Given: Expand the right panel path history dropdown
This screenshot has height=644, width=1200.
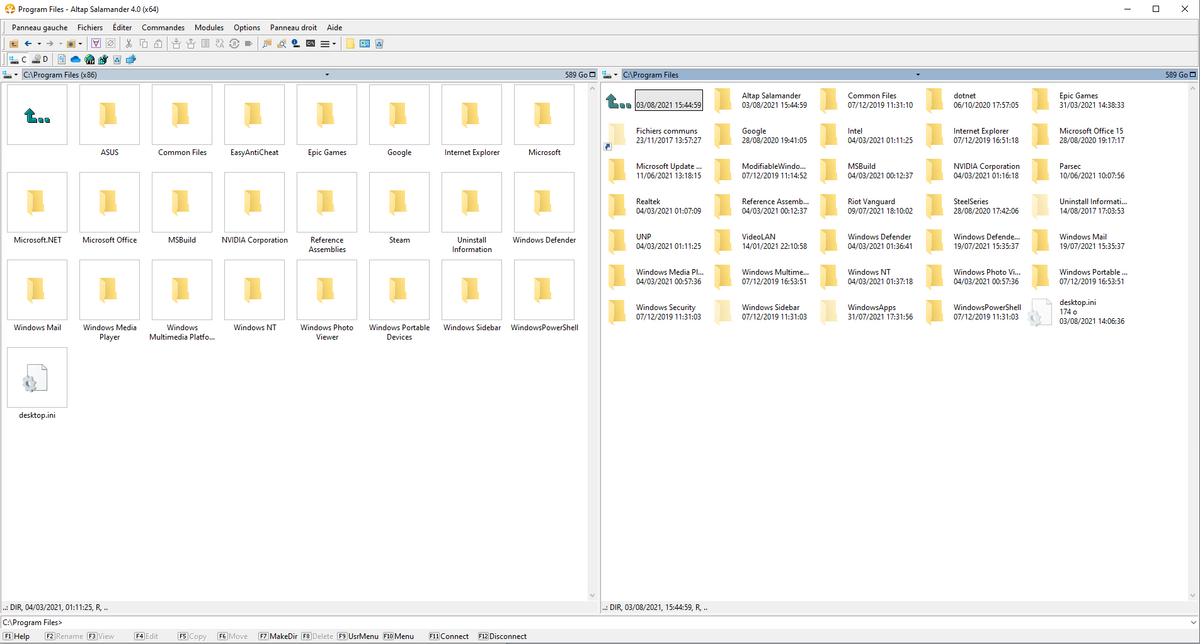Looking at the screenshot, I should (x=917, y=75).
